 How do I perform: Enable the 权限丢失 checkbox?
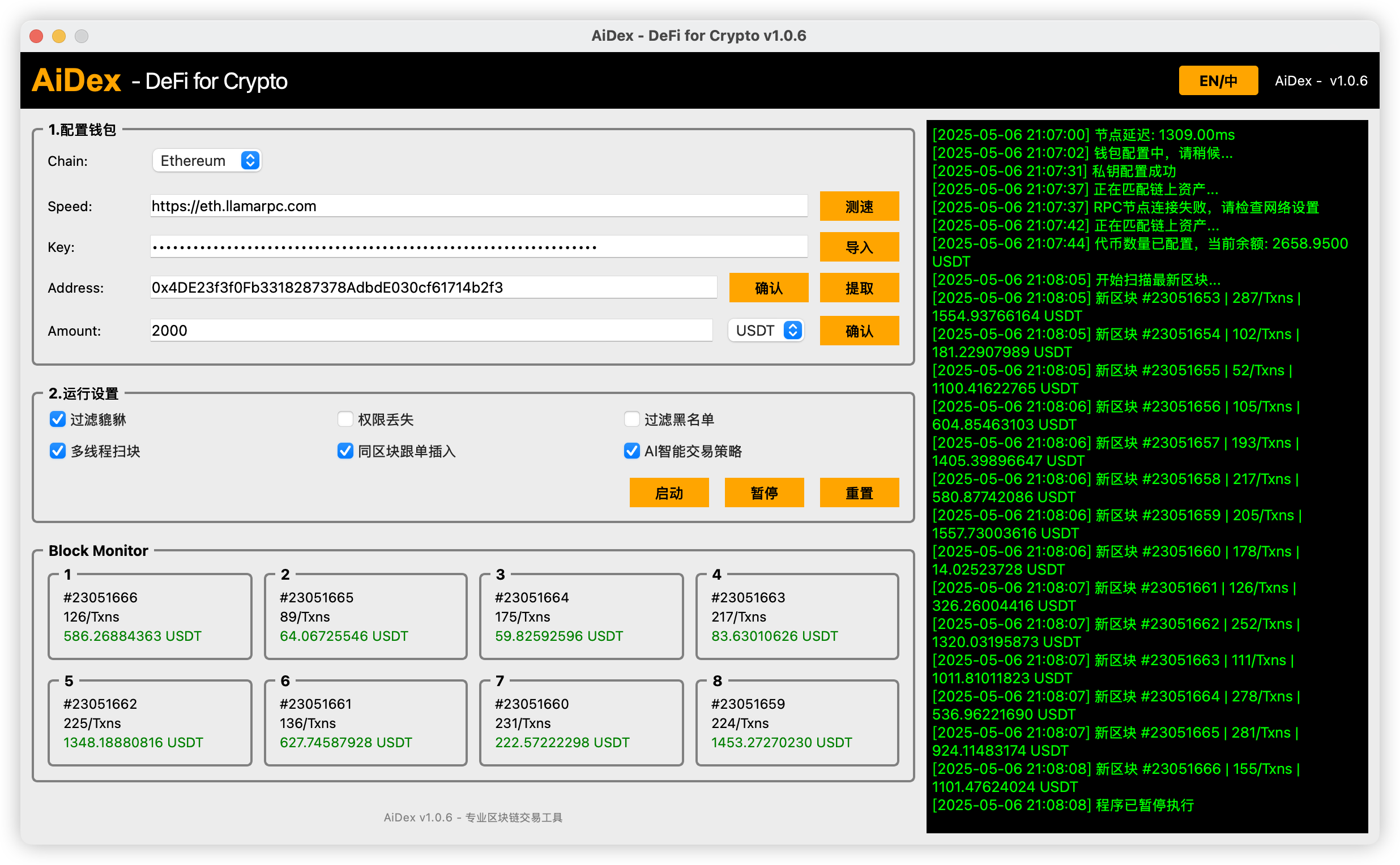click(x=344, y=419)
